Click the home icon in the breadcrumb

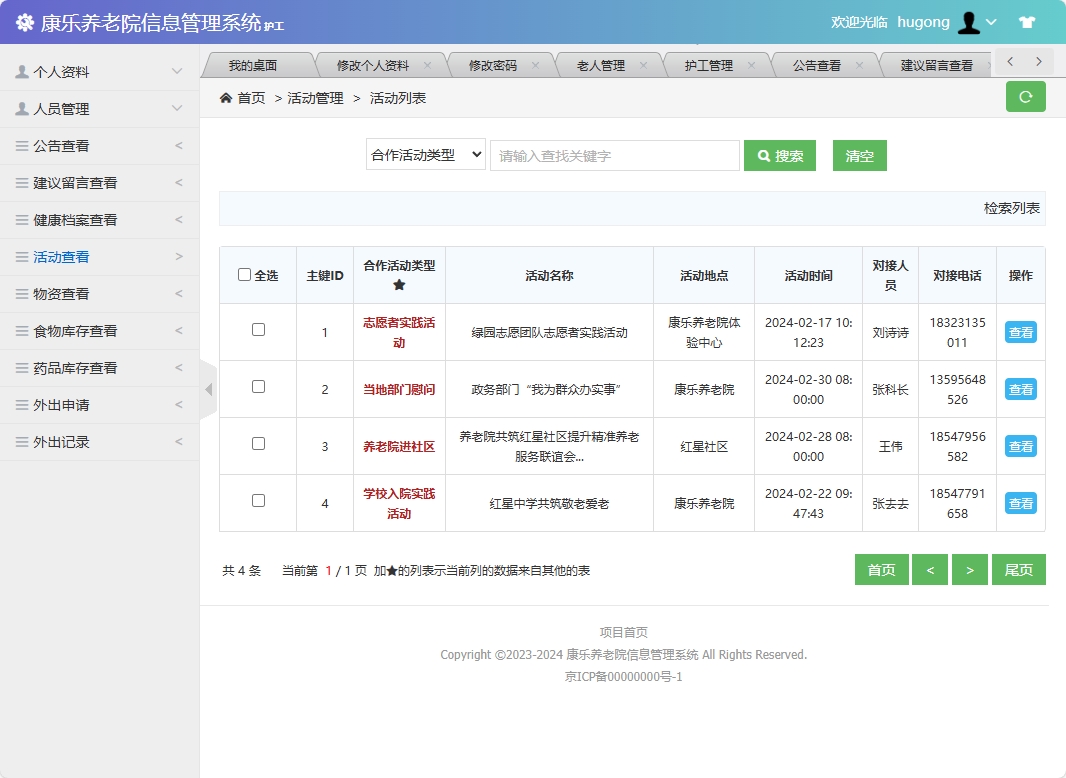pos(224,97)
